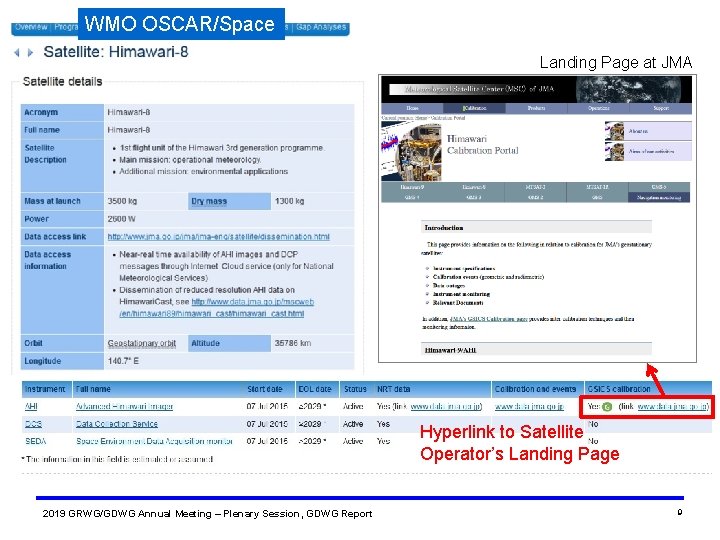Click the Dry mass label link
The width and height of the screenshot is (720, 540).
(x=209, y=201)
